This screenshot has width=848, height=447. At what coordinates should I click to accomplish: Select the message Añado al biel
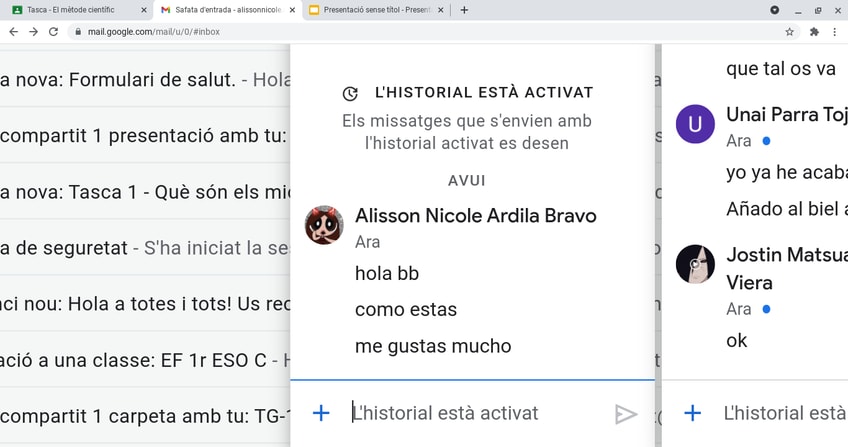tap(787, 209)
